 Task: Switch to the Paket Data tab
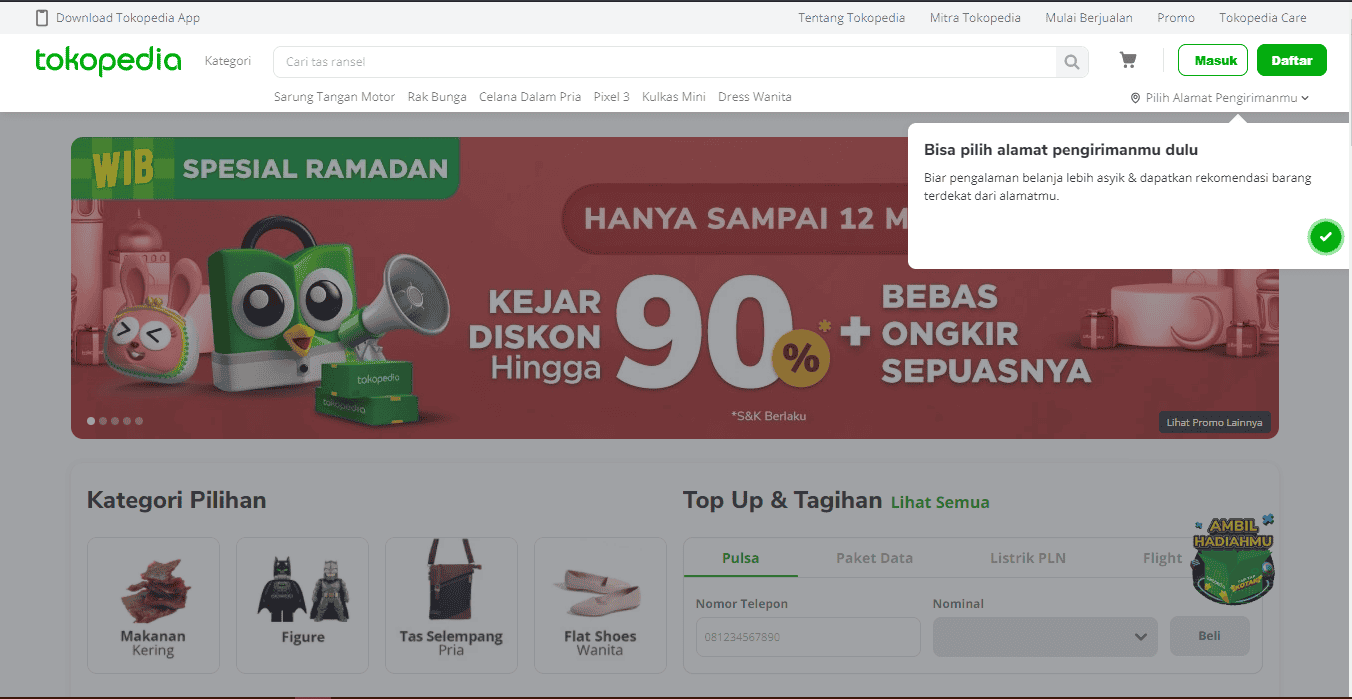click(874, 558)
